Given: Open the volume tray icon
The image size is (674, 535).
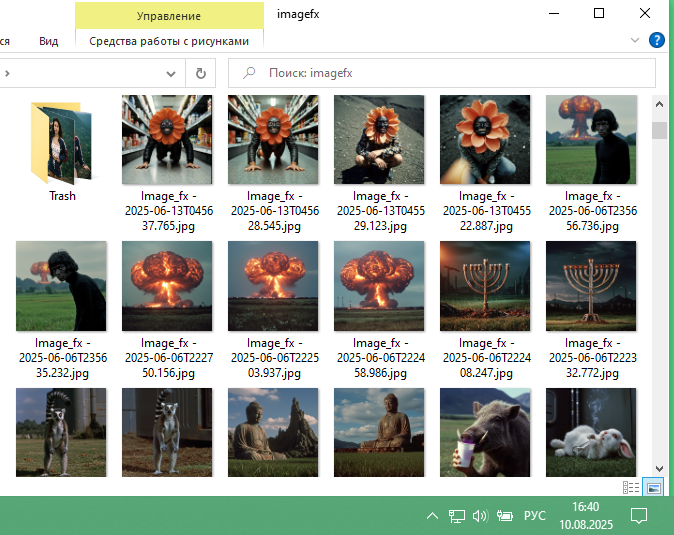Looking at the screenshot, I should coord(480,516).
